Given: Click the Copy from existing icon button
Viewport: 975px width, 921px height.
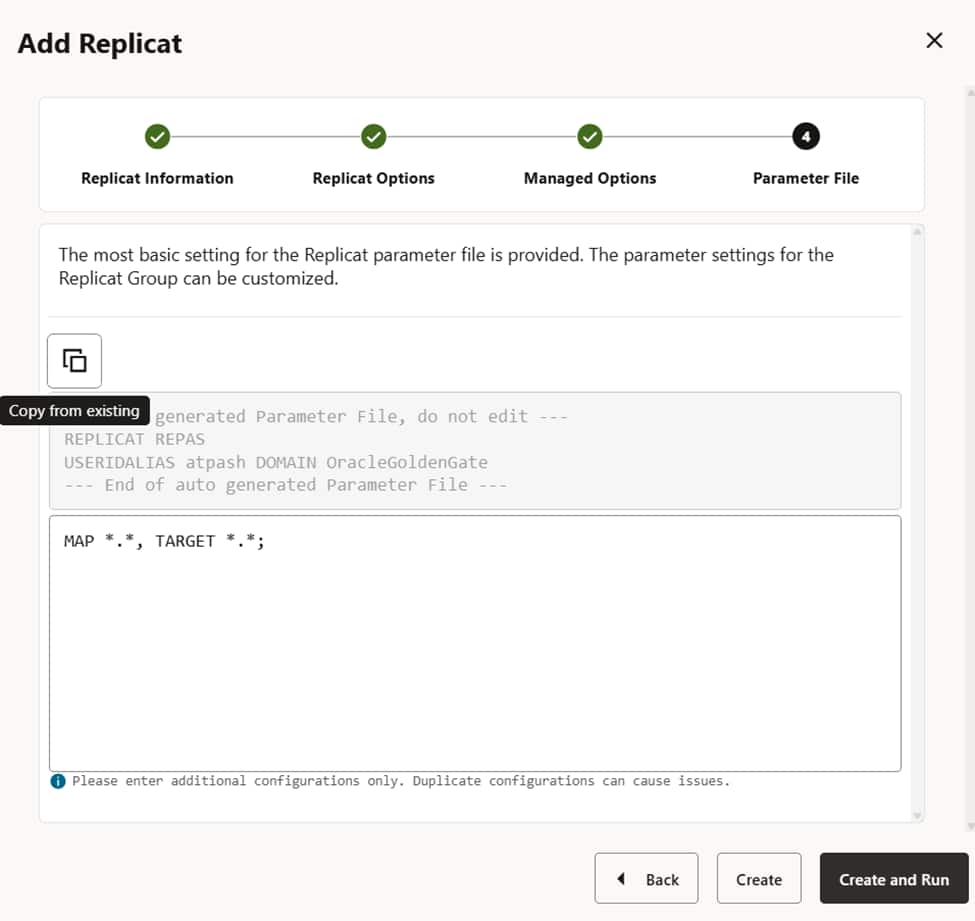Looking at the screenshot, I should pos(74,360).
